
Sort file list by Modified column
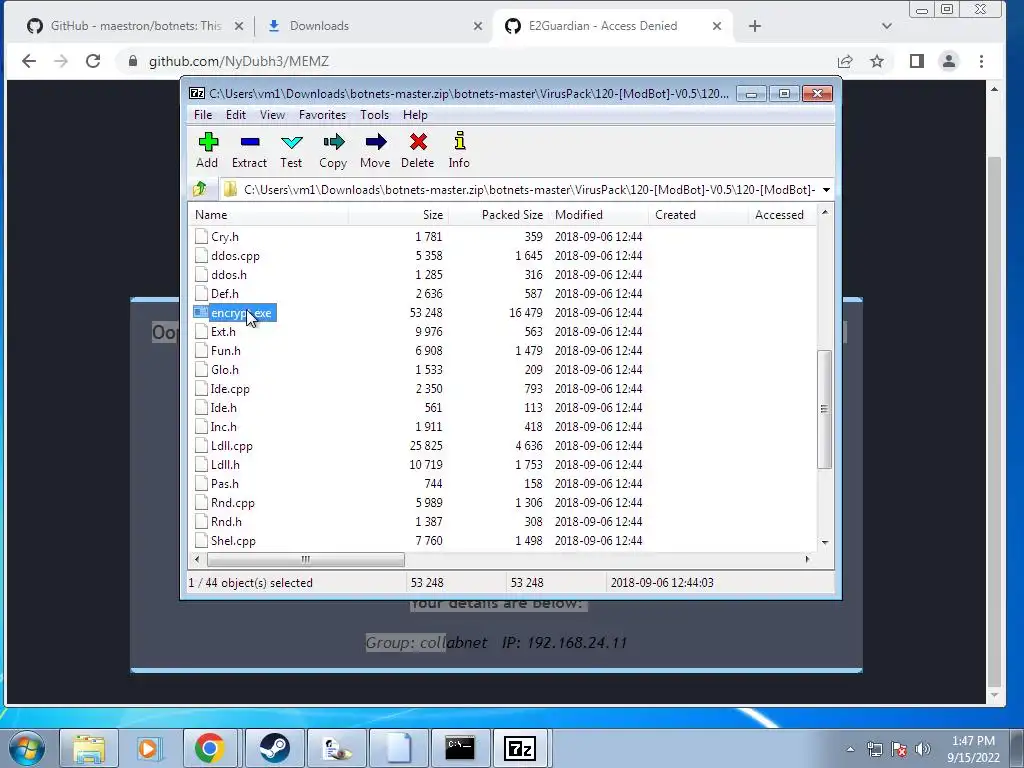point(598,215)
